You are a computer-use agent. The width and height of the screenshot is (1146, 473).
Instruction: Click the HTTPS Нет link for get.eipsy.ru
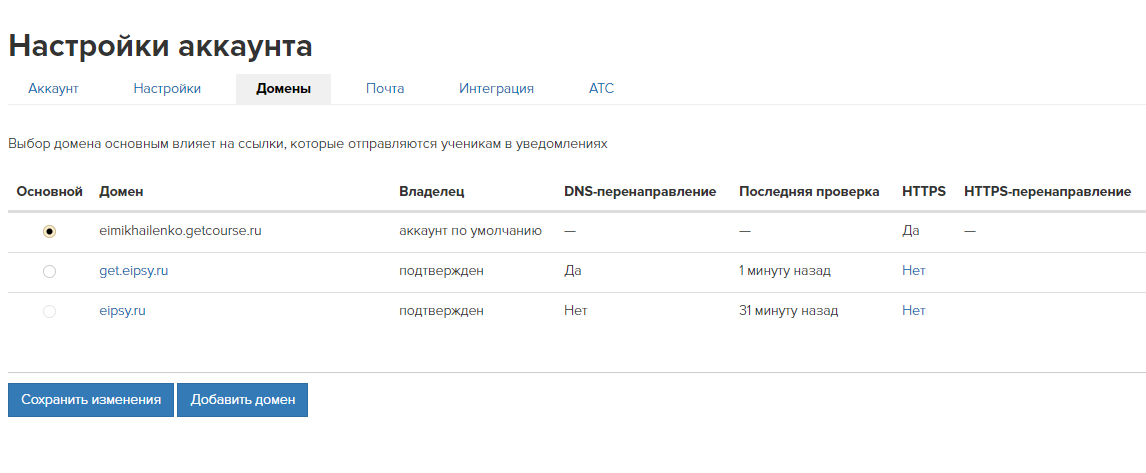click(x=914, y=270)
